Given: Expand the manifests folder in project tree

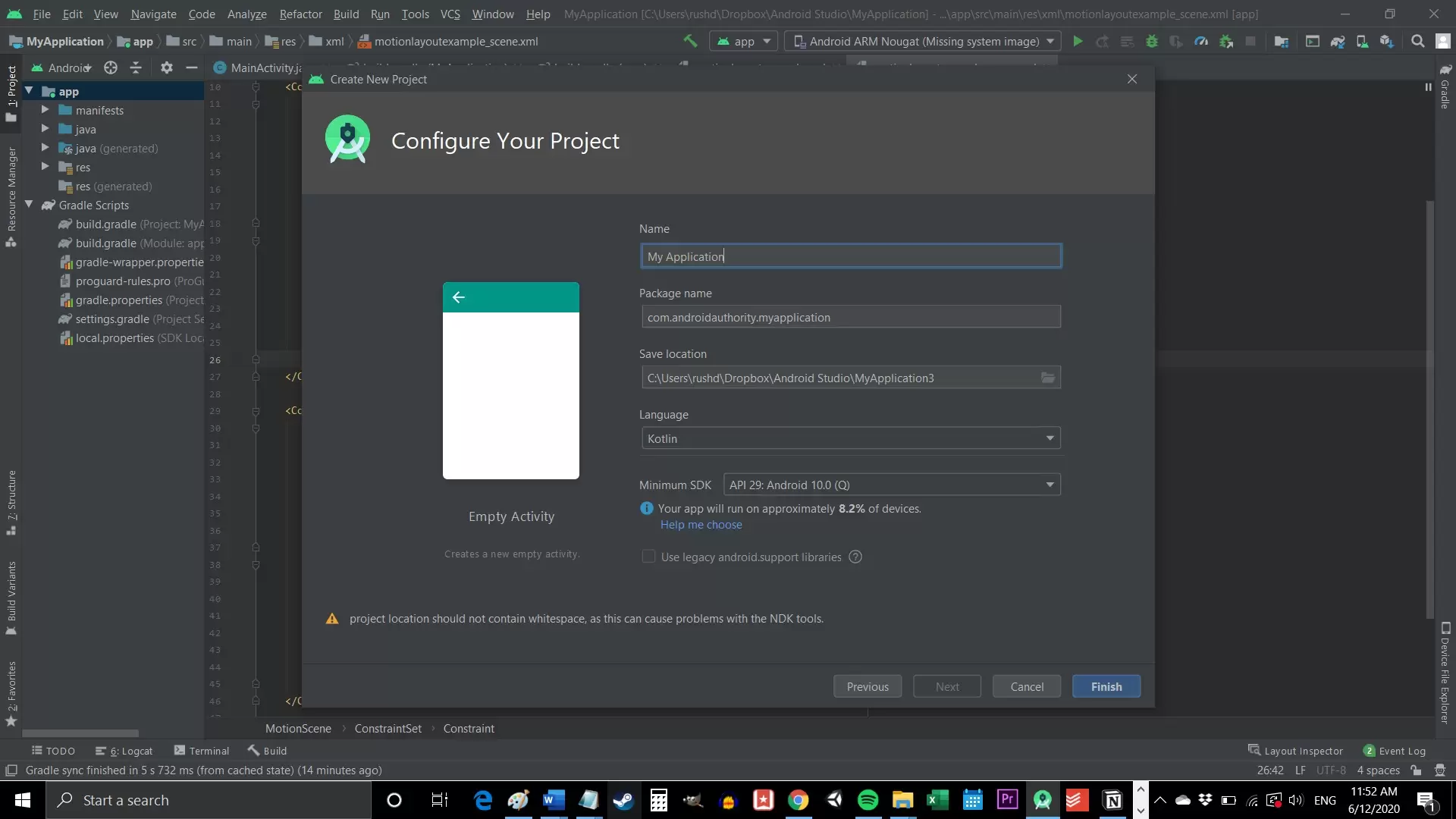Looking at the screenshot, I should tap(45, 110).
